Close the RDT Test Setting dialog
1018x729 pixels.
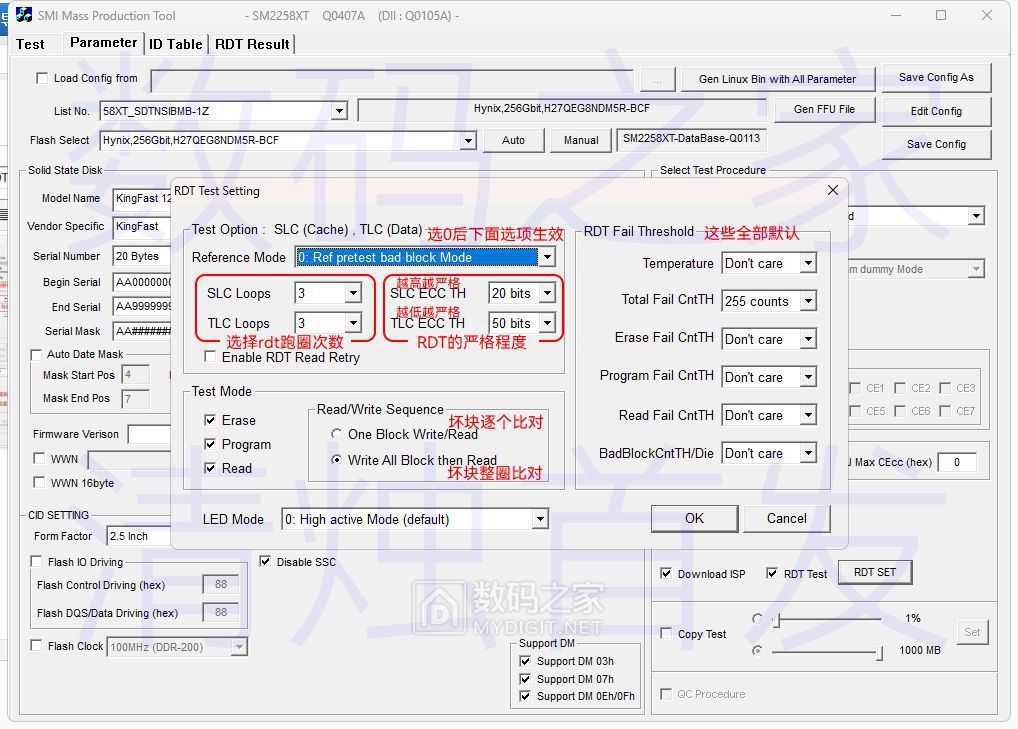[x=832, y=190]
